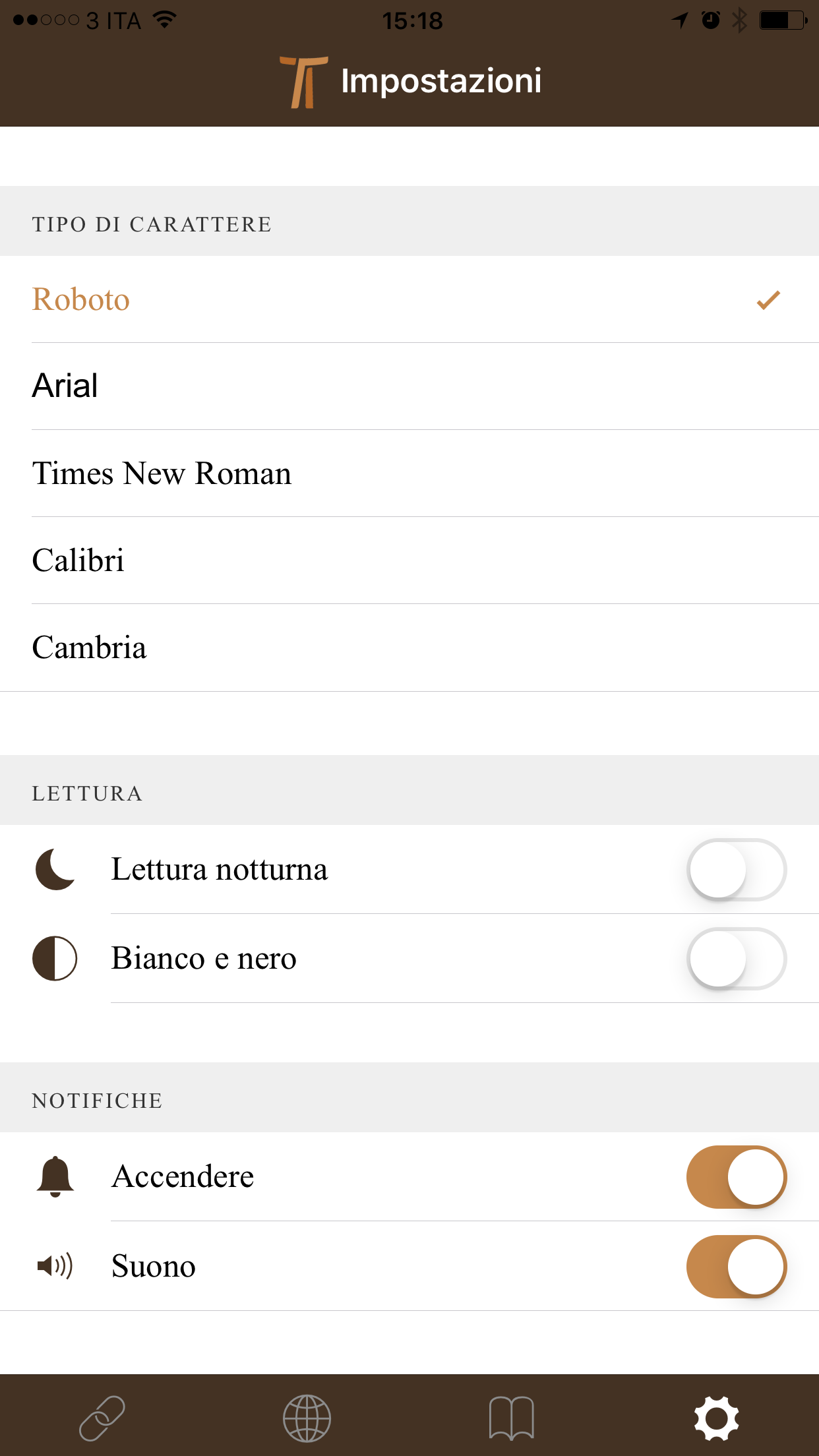
Task: Open the globe tab in bottom bar
Action: pos(307,1417)
